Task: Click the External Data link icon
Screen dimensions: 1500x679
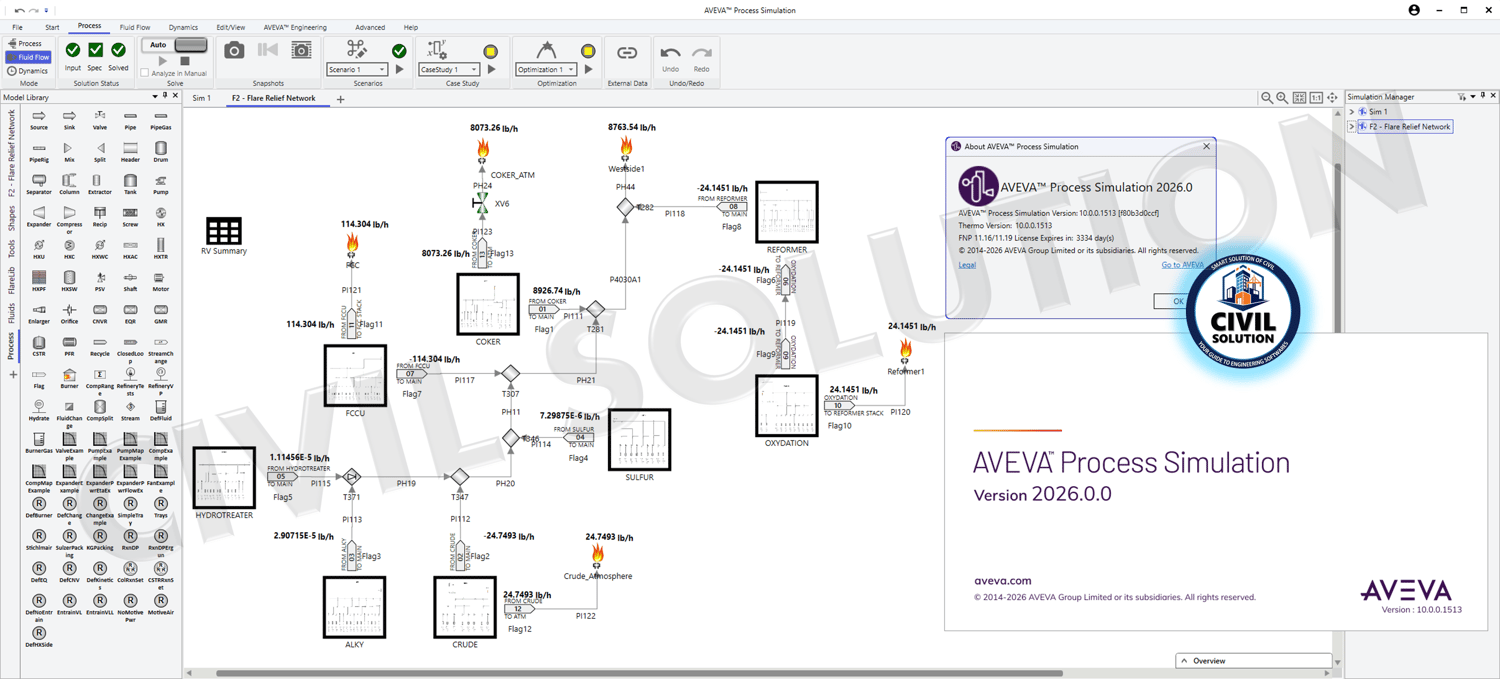Action: click(627, 52)
